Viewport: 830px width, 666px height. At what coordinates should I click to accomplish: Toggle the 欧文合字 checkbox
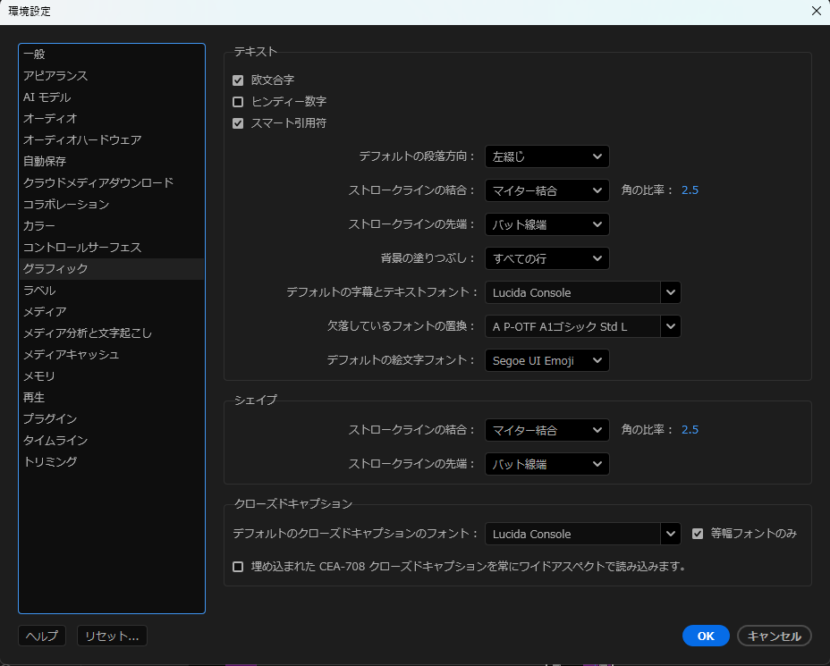point(238,80)
